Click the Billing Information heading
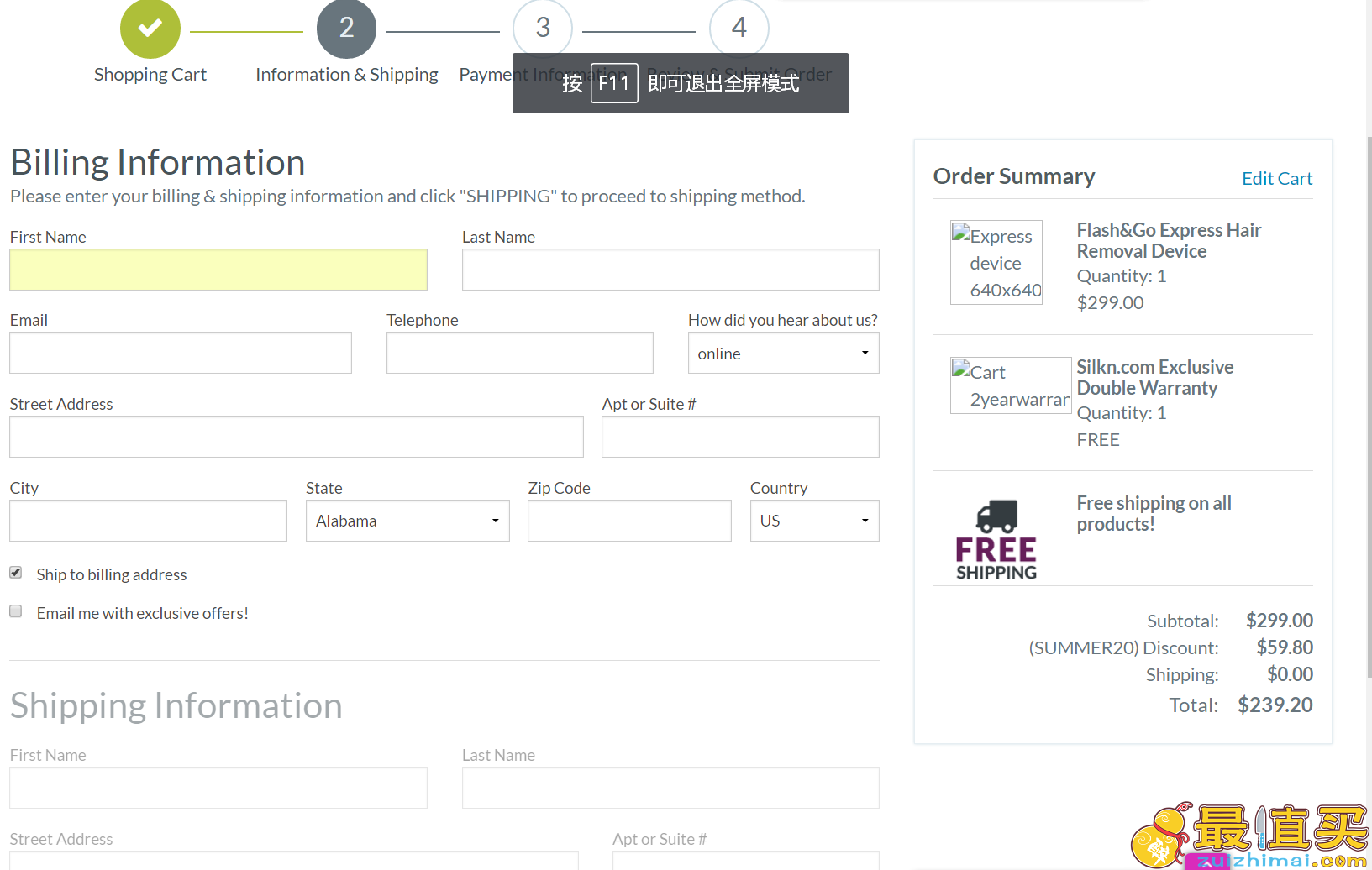The image size is (1372, 870). [158, 163]
